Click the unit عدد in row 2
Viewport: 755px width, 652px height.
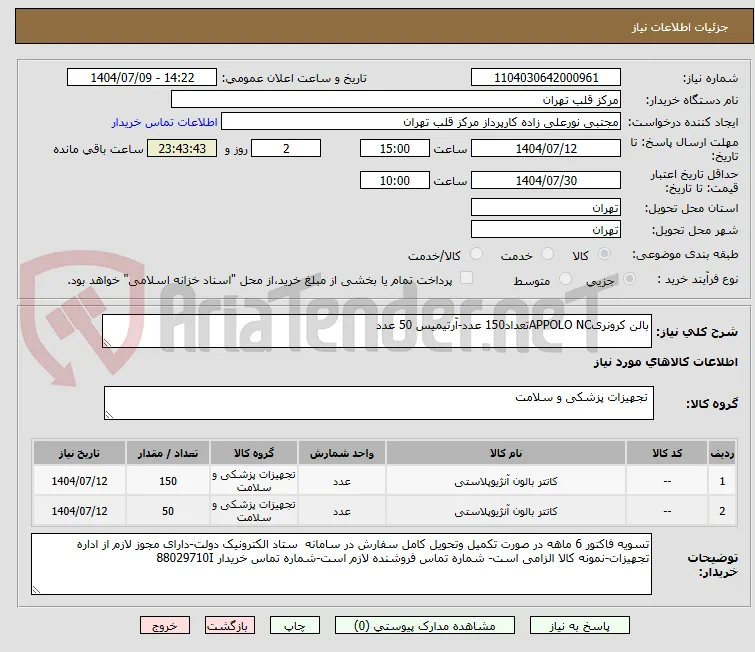point(342,511)
